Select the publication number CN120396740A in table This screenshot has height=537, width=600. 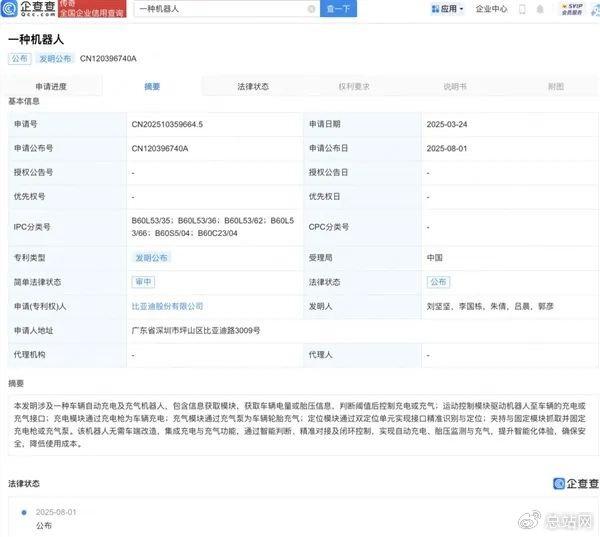pyautogui.click(x=160, y=149)
